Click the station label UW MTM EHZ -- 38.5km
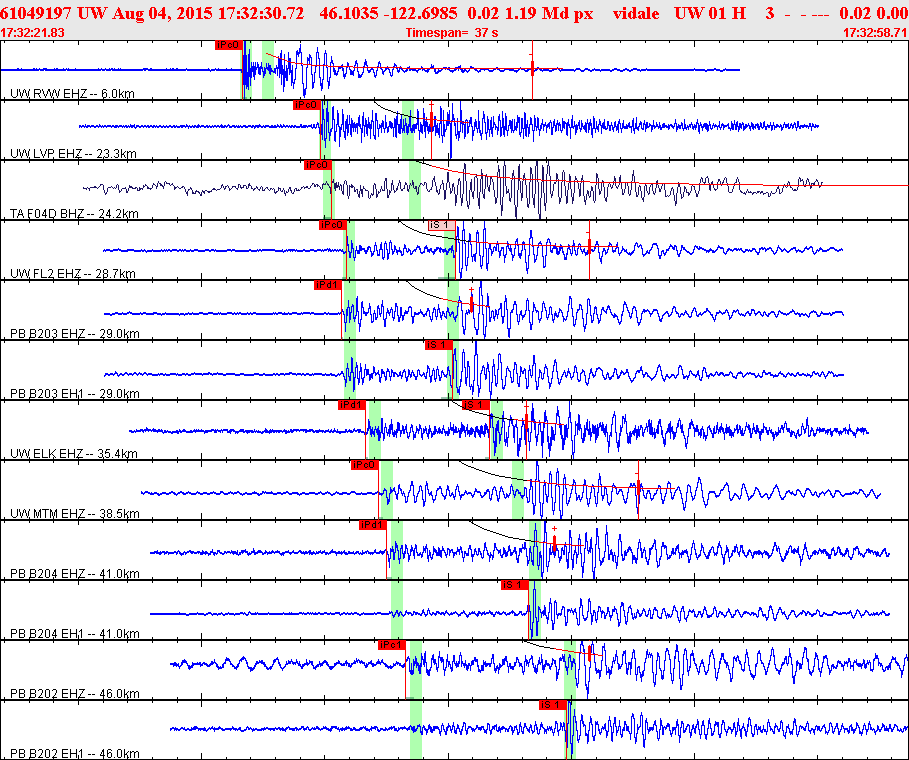 [x=75, y=514]
